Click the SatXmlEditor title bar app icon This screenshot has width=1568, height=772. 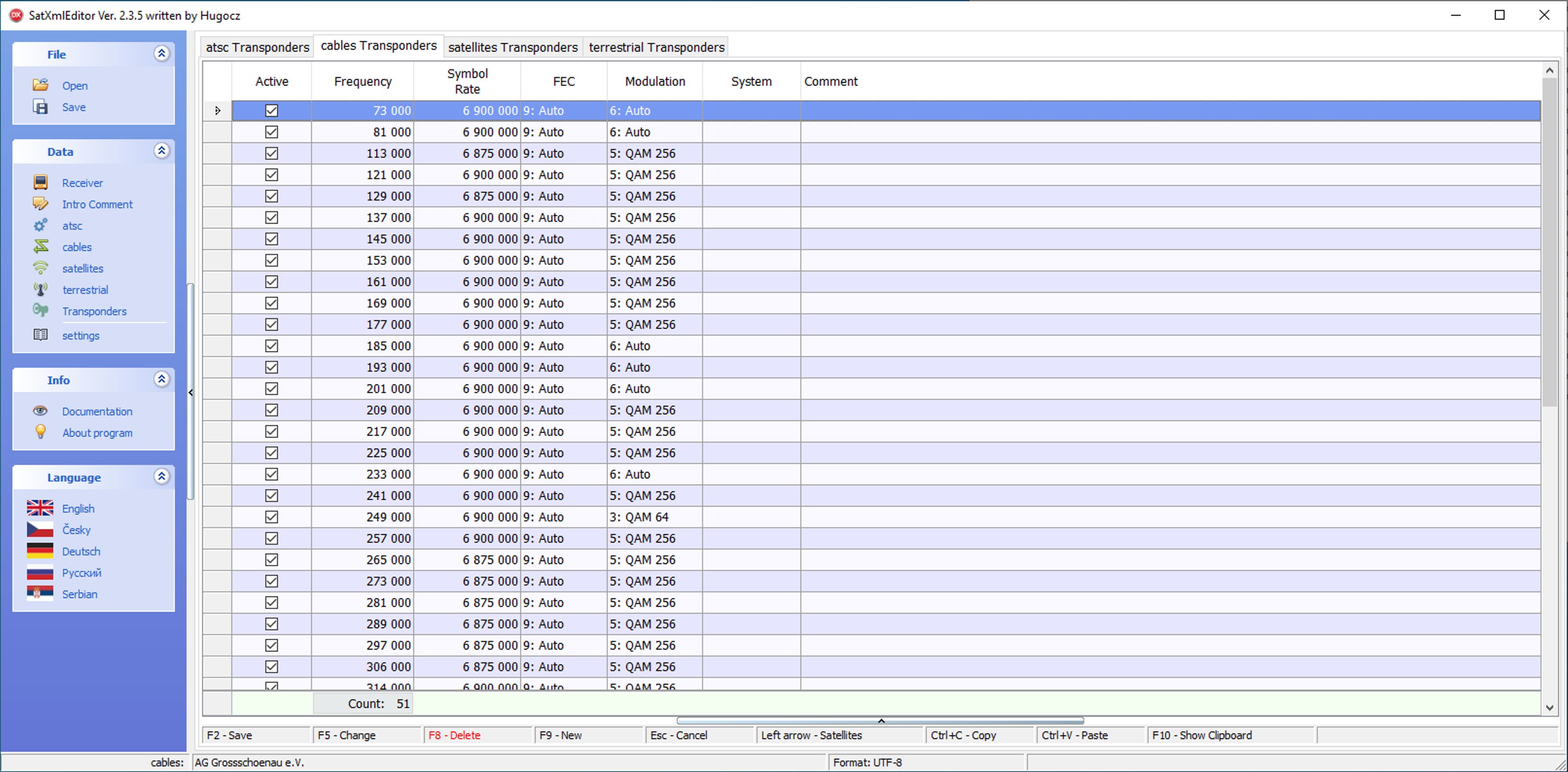[x=16, y=15]
